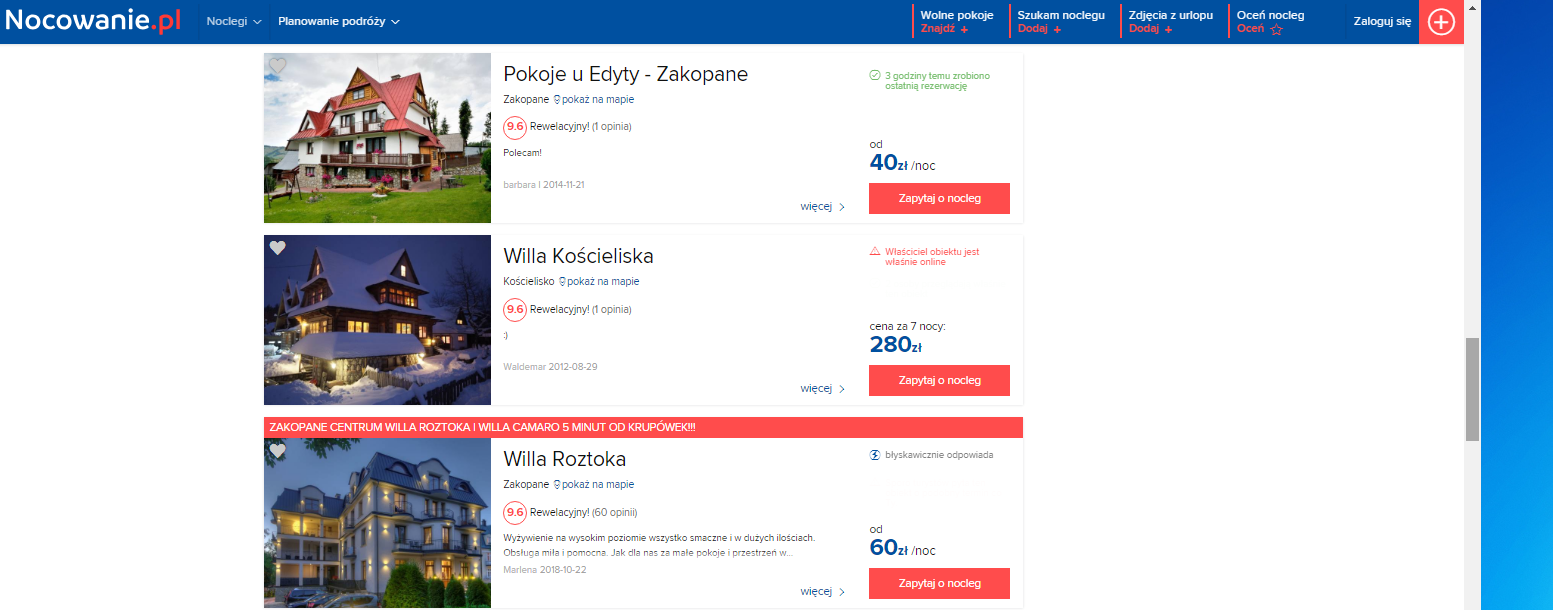Click the red plus circle icon
The height and width of the screenshot is (610, 1553).
tap(1441, 22)
